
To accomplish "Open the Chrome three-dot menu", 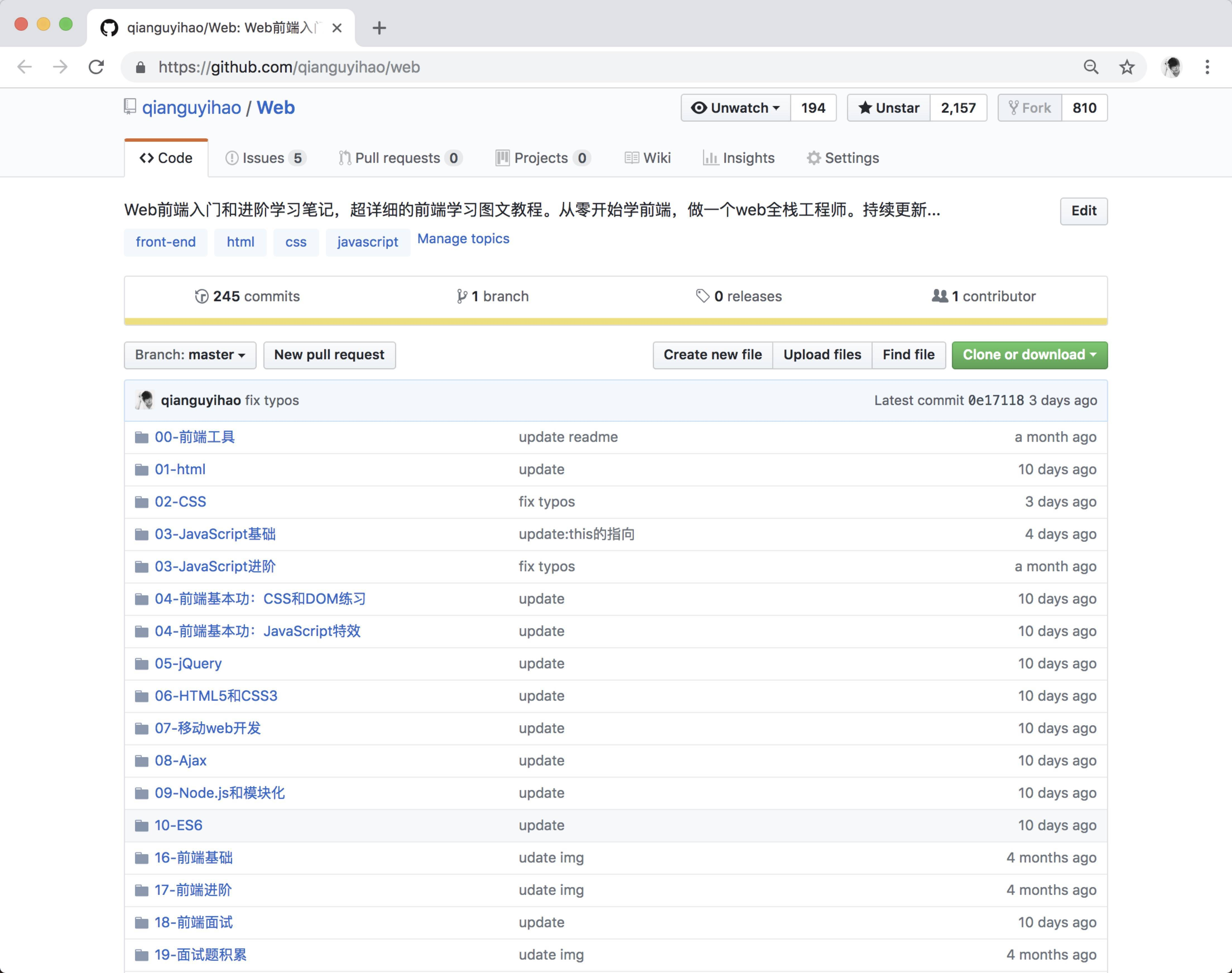I will pyautogui.click(x=1207, y=67).
